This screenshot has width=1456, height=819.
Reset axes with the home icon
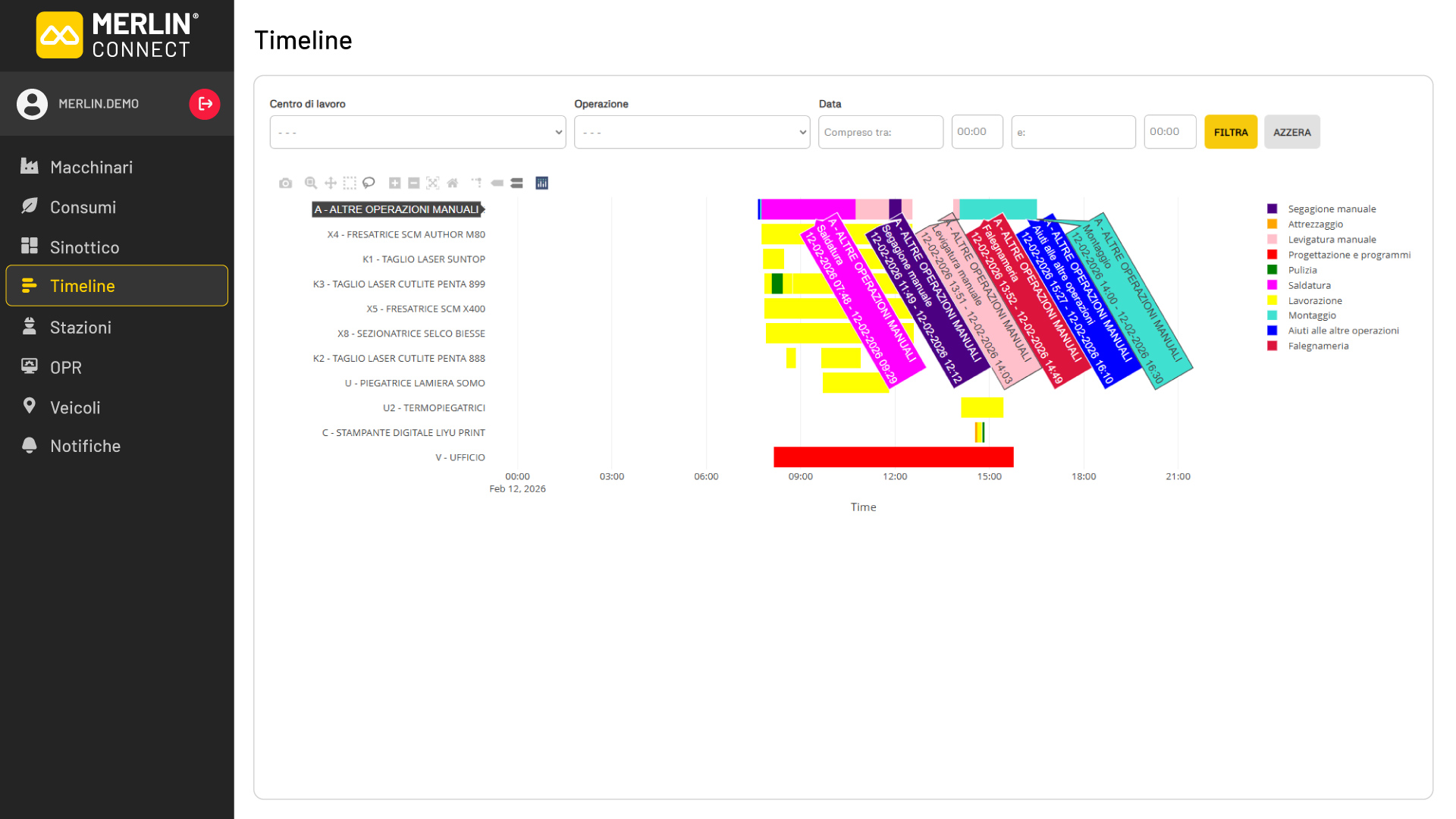click(x=453, y=183)
